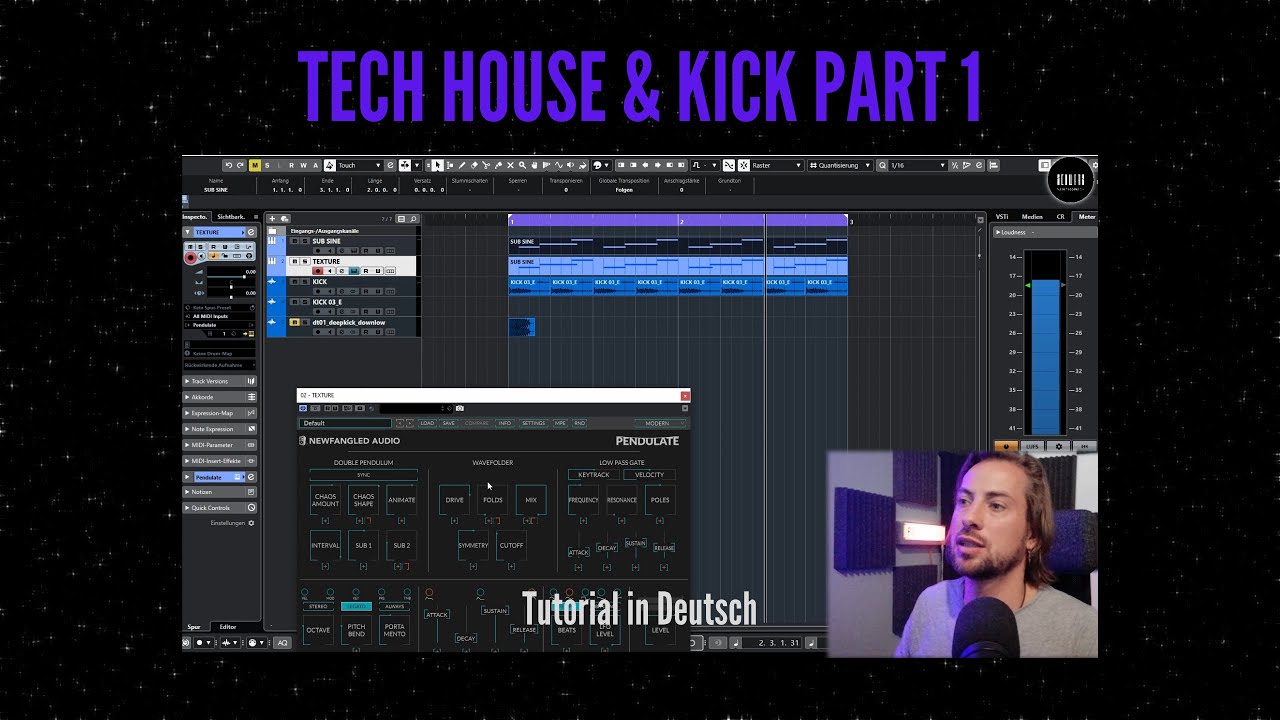1280x720 pixels.
Task: Click the Add Track plus icon
Action: coord(272,218)
